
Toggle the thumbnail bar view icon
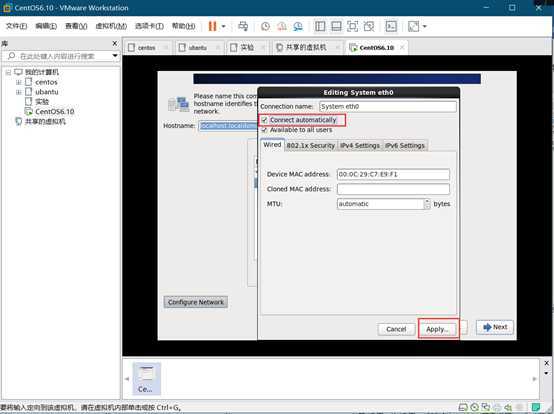tap(336, 26)
